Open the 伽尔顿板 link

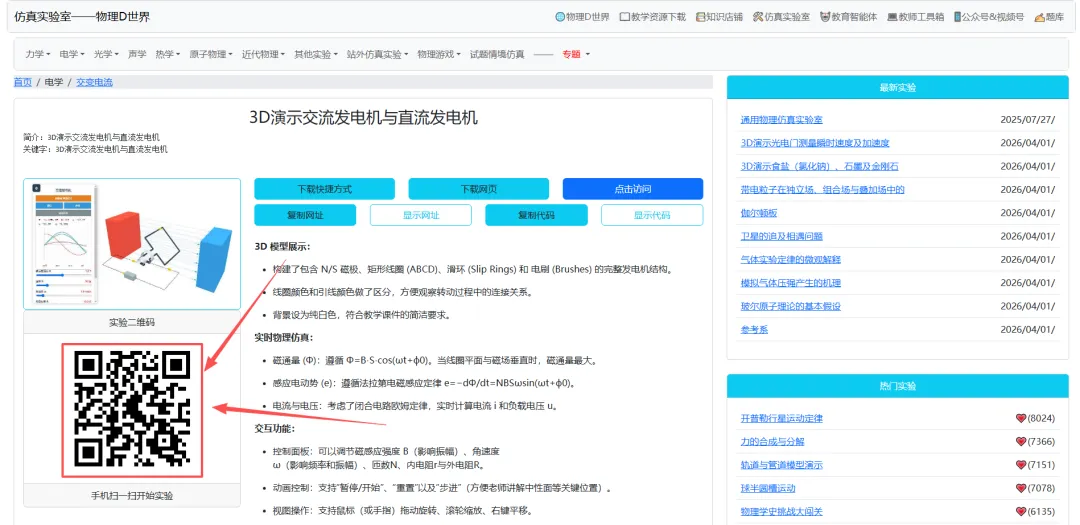[x=759, y=213]
